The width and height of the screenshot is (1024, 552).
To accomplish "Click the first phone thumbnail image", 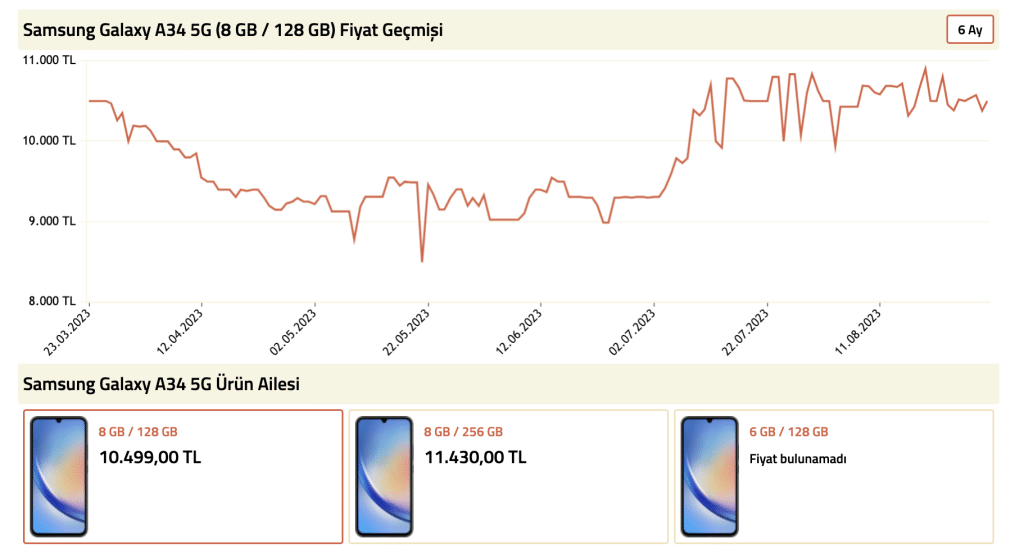I will 59,477.
